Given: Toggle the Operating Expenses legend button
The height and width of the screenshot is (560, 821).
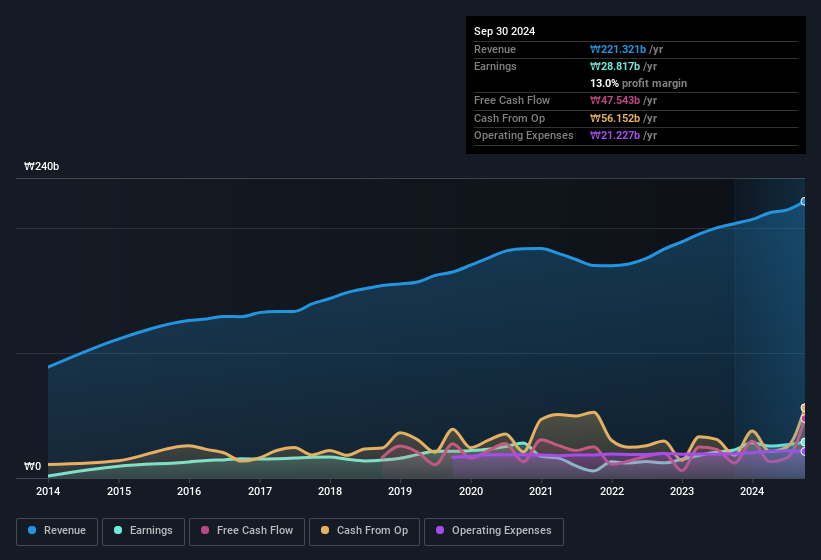Looking at the screenshot, I should [494, 531].
